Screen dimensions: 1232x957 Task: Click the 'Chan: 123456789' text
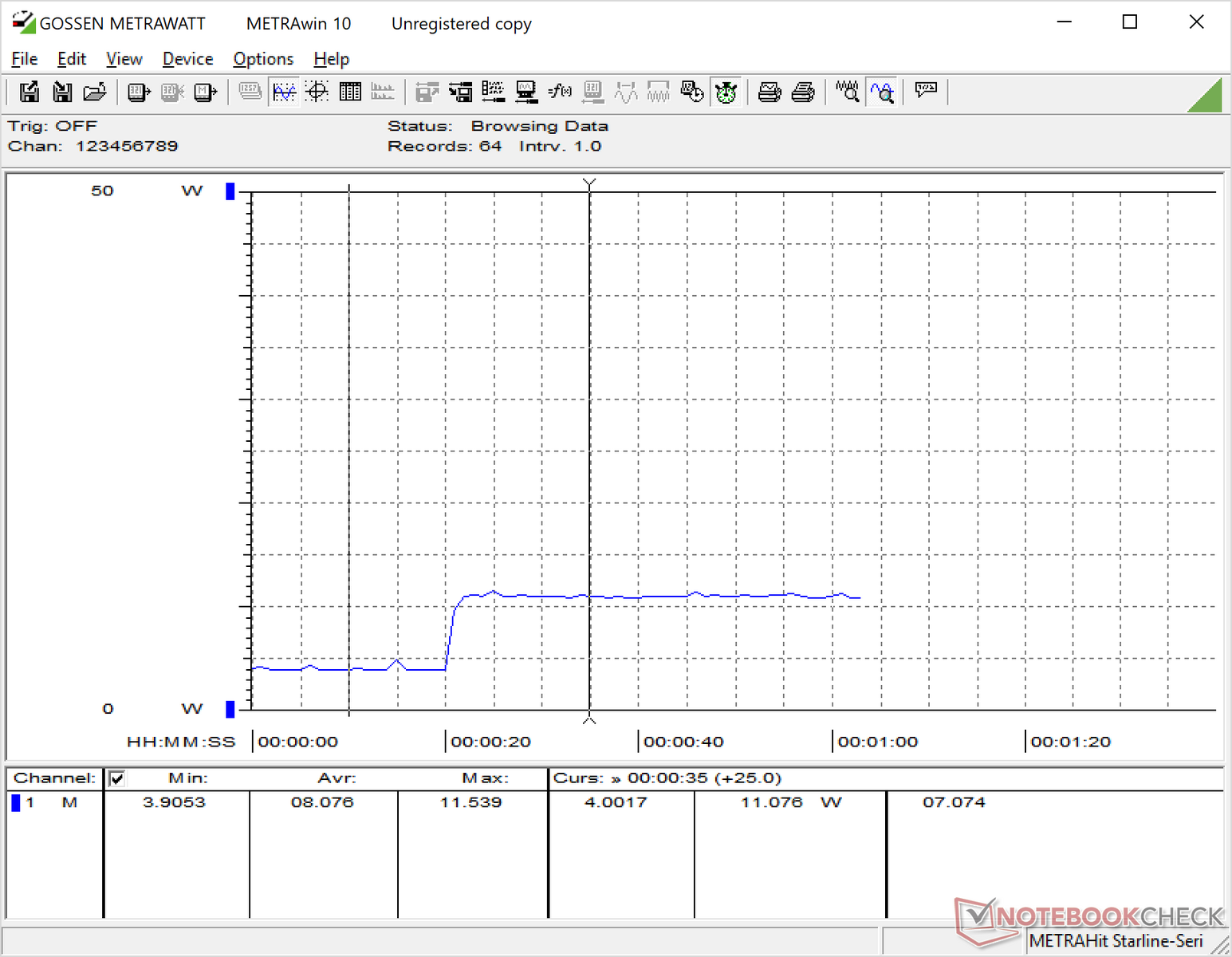[x=93, y=147]
